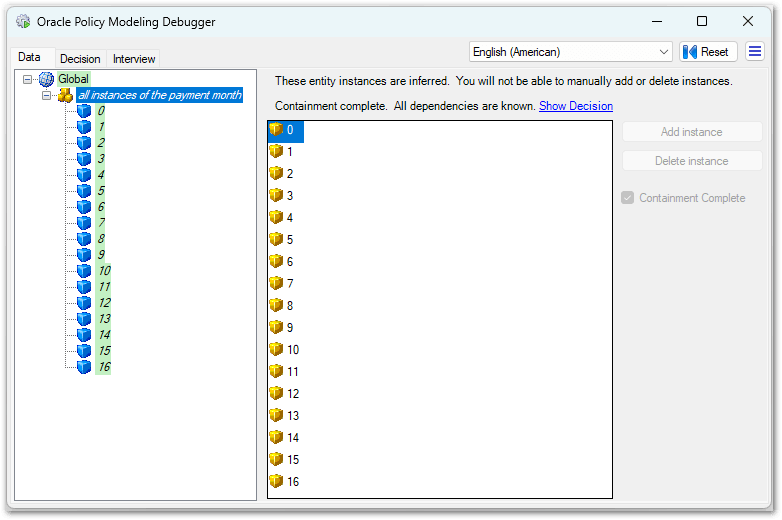Click the payment month entity collection icon
The width and height of the screenshot is (782, 520).
click(65, 95)
